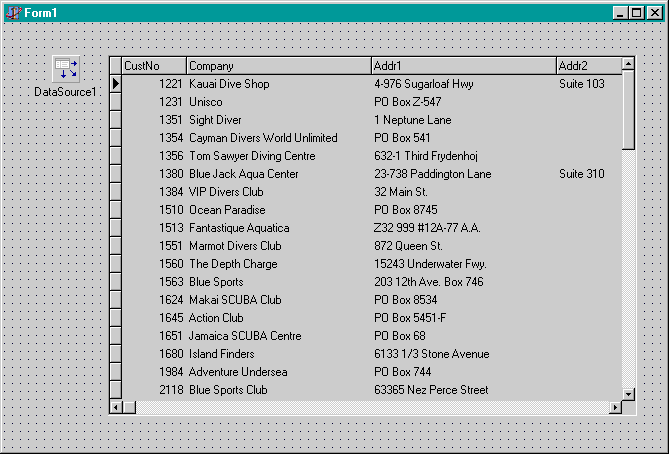This screenshot has height=454, width=669.
Task: Click the CustNo column header
Action: click(153, 66)
